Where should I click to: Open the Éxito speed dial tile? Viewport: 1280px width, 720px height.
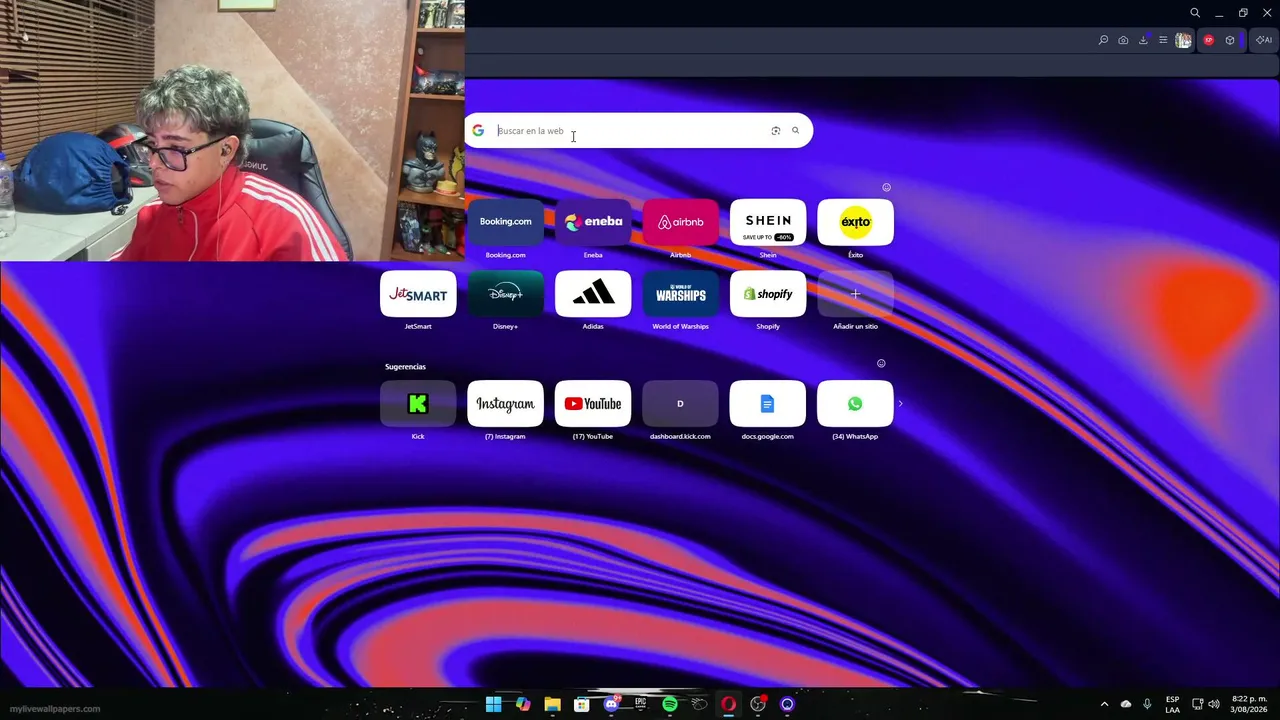tap(855, 222)
